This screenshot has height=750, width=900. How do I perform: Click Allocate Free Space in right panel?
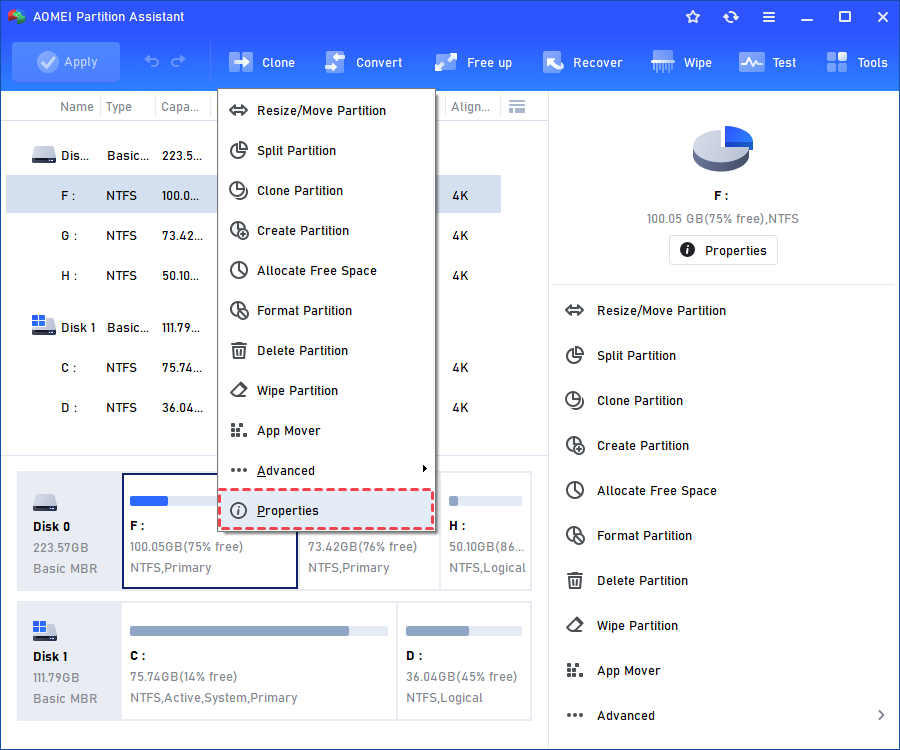coord(641,491)
